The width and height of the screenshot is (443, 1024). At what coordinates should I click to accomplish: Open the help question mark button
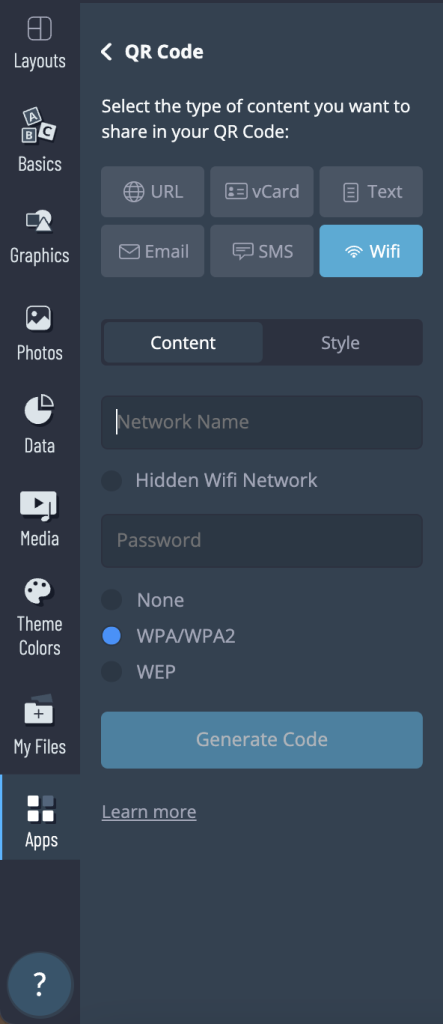click(x=40, y=984)
